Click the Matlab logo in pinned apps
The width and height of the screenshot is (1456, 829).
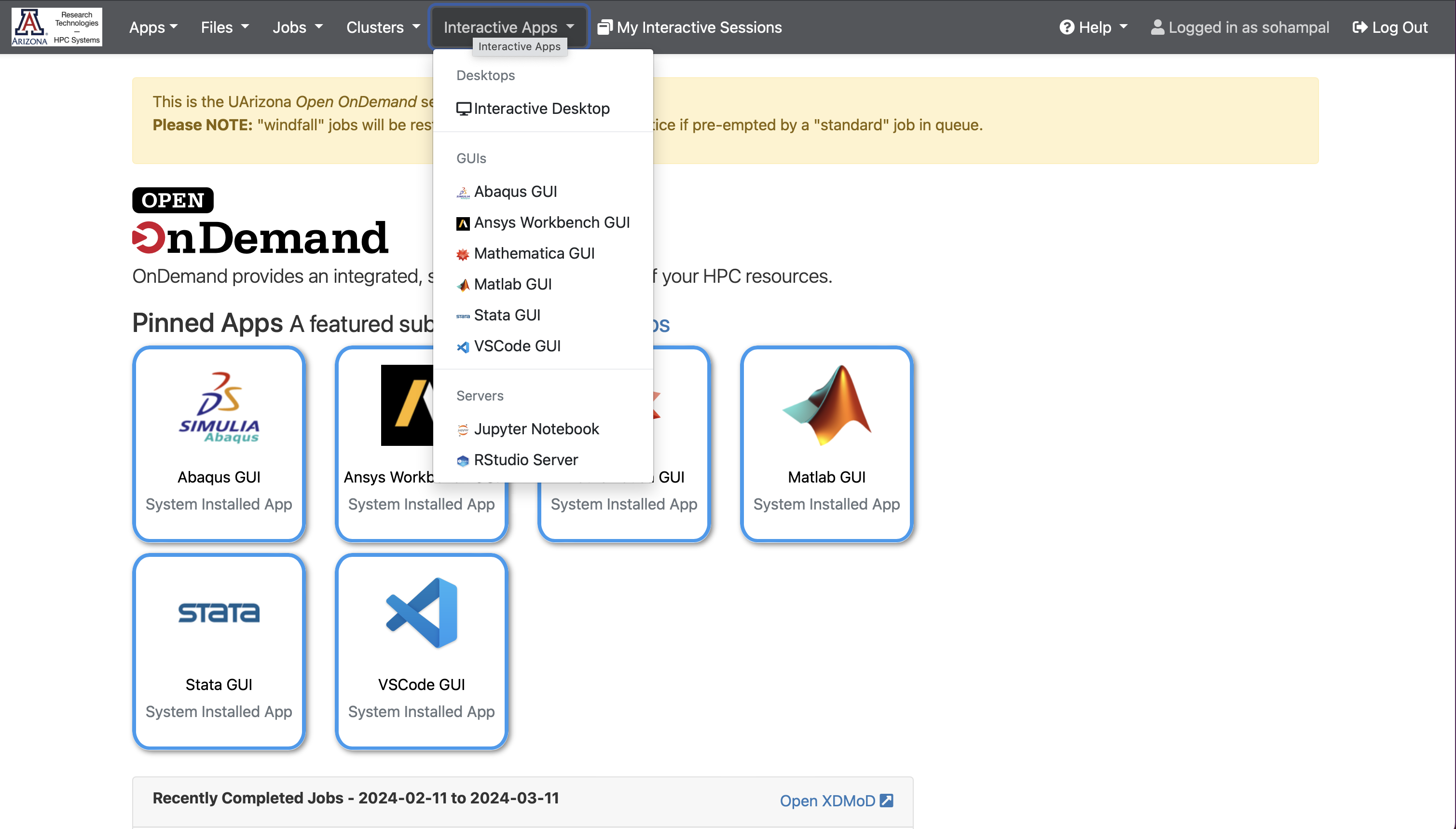point(826,405)
